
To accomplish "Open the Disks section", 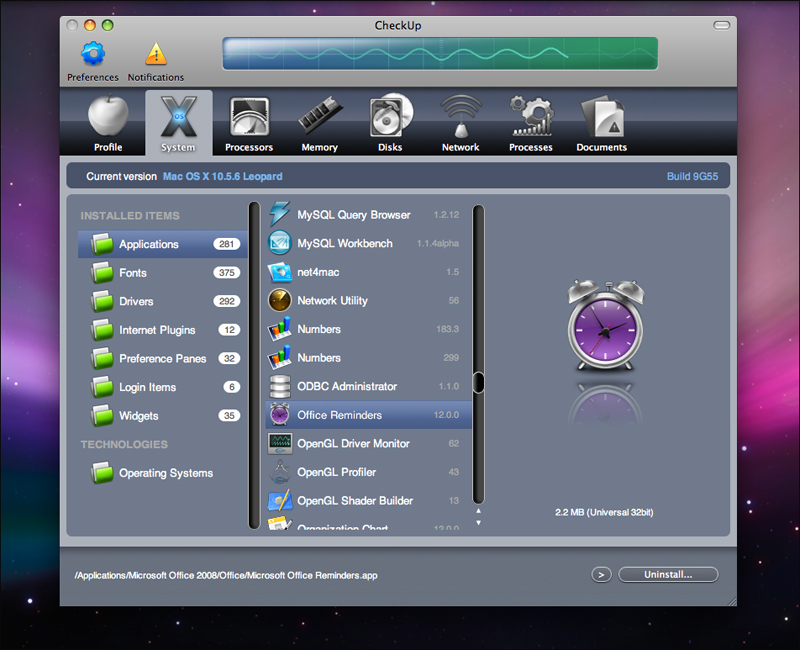I will (390, 124).
